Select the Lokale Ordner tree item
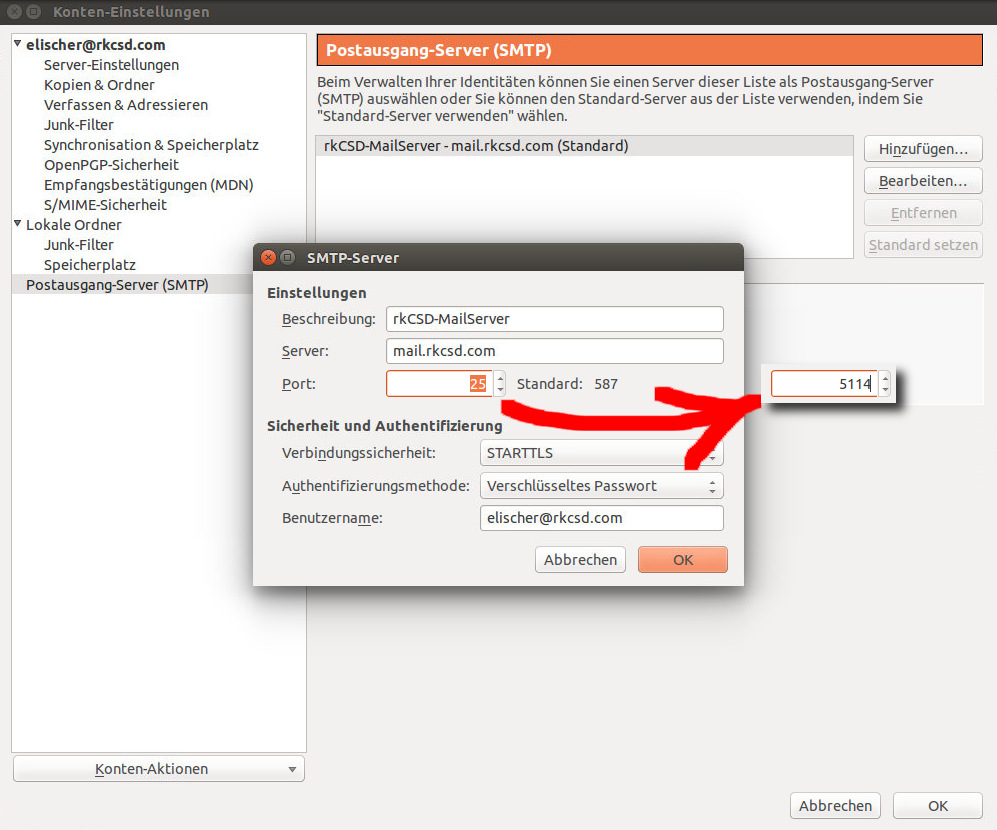 (x=74, y=225)
